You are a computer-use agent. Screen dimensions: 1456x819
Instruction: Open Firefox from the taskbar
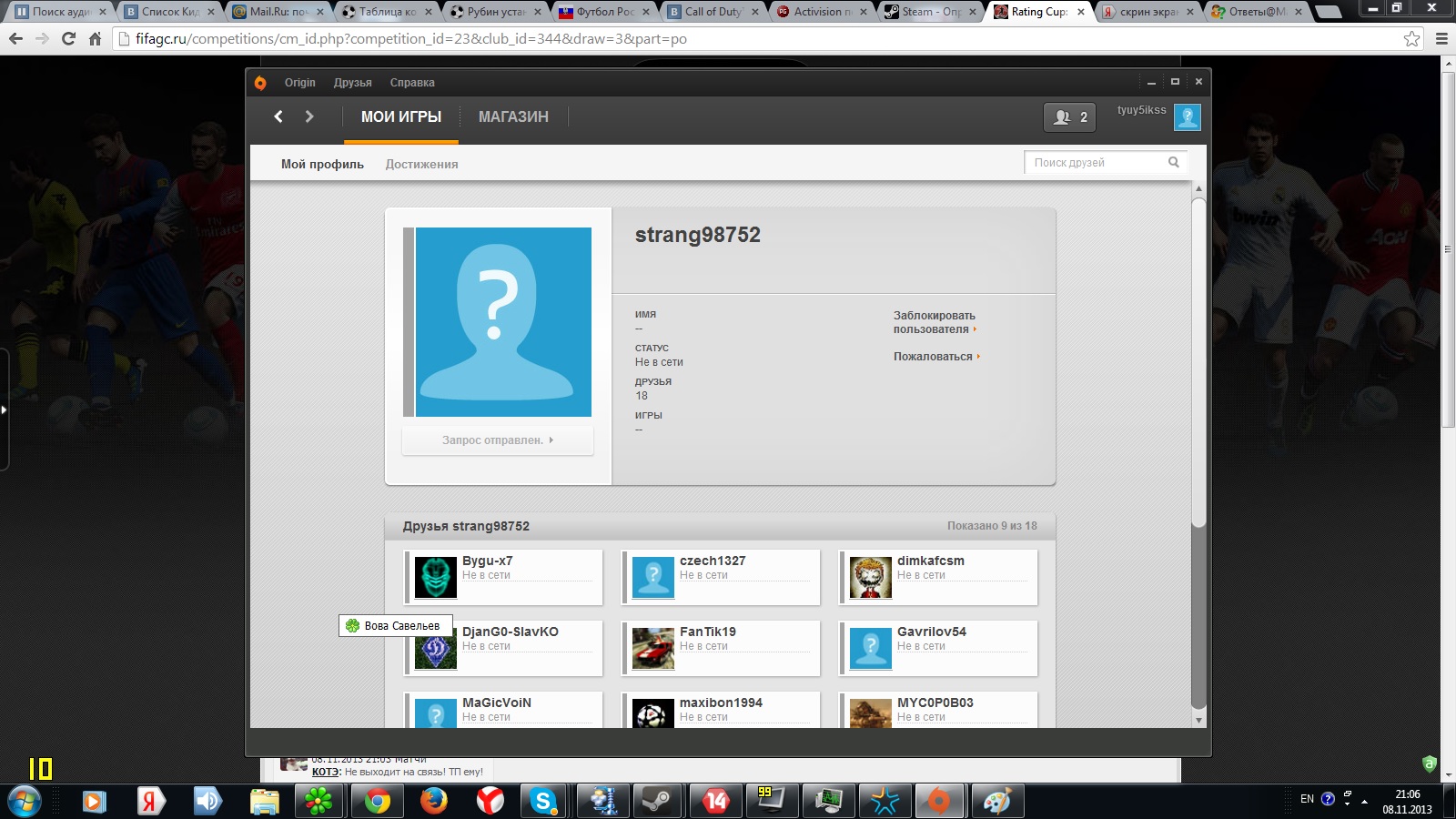(x=434, y=802)
